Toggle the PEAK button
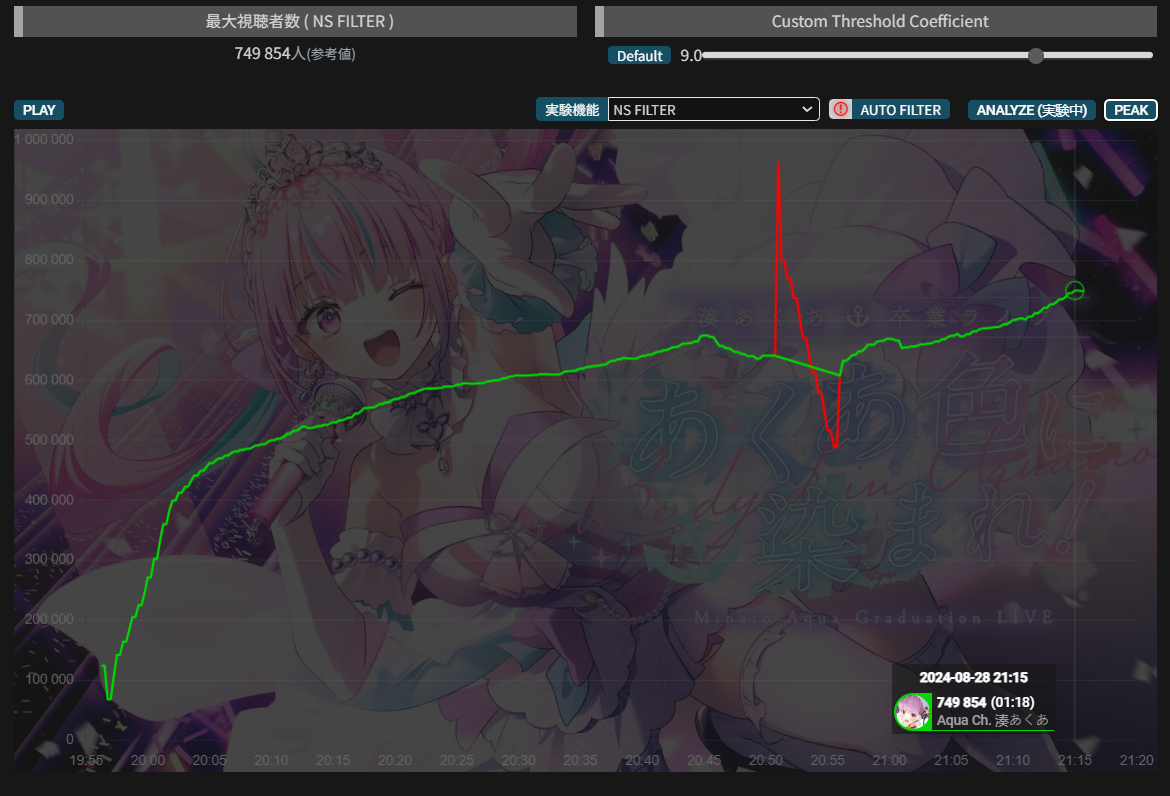This screenshot has height=796, width=1170. click(x=1131, y=110)
